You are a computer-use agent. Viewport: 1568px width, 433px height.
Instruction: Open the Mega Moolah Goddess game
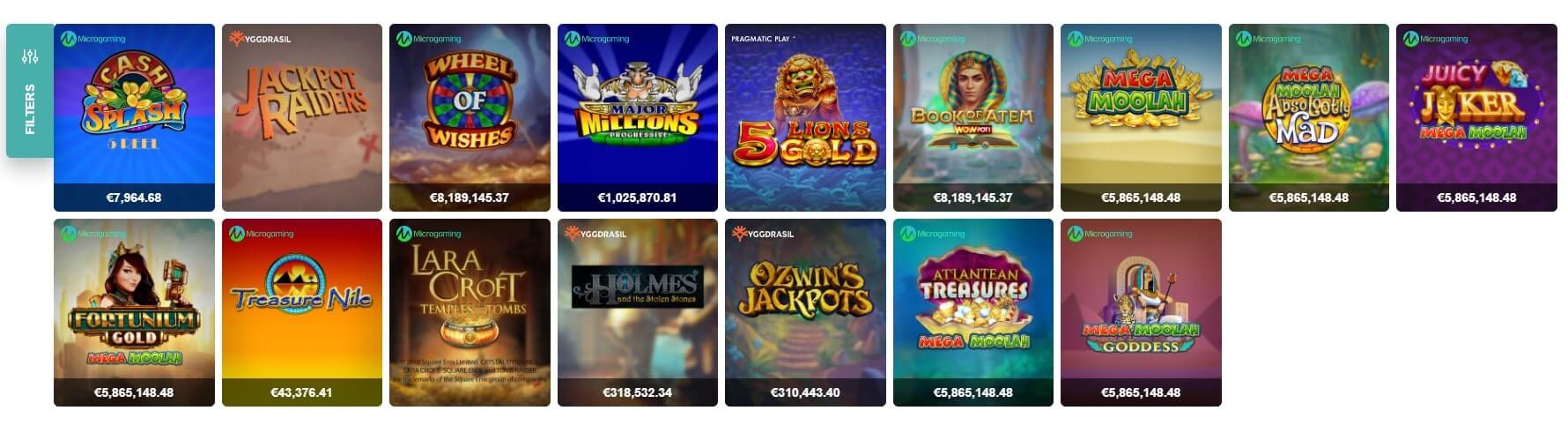coord(1141,312)
